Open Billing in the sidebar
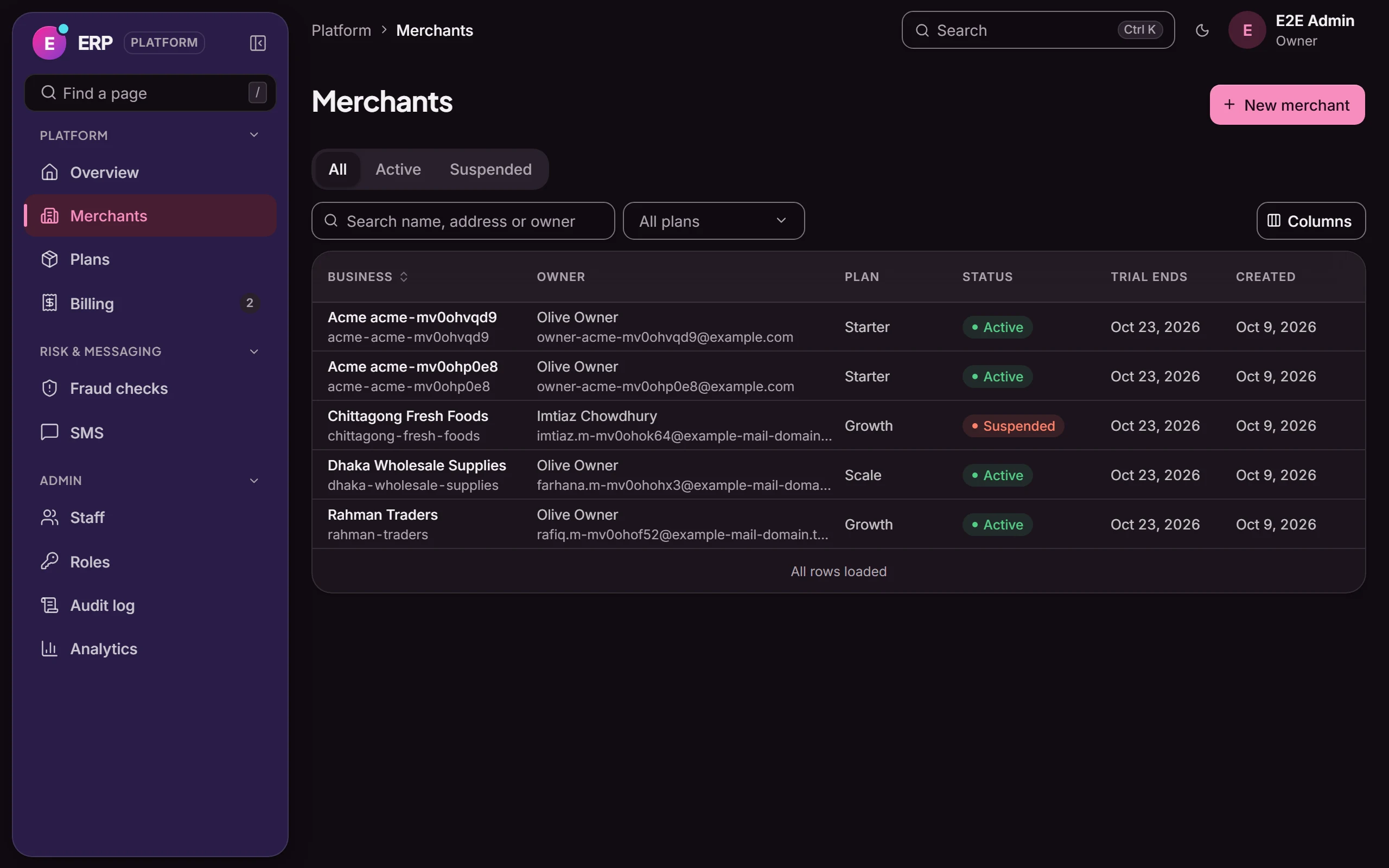1389x868 pixels. tap(150, 303)
